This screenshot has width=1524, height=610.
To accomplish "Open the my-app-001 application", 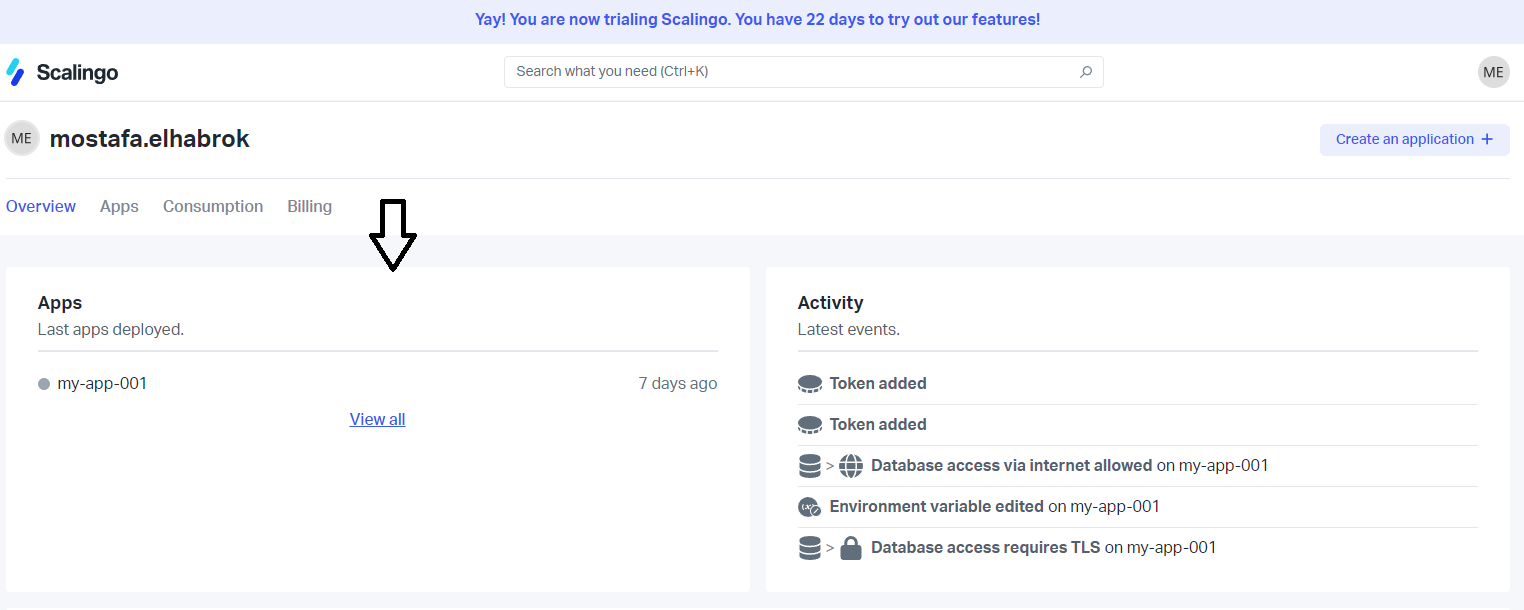I will 104,382.
